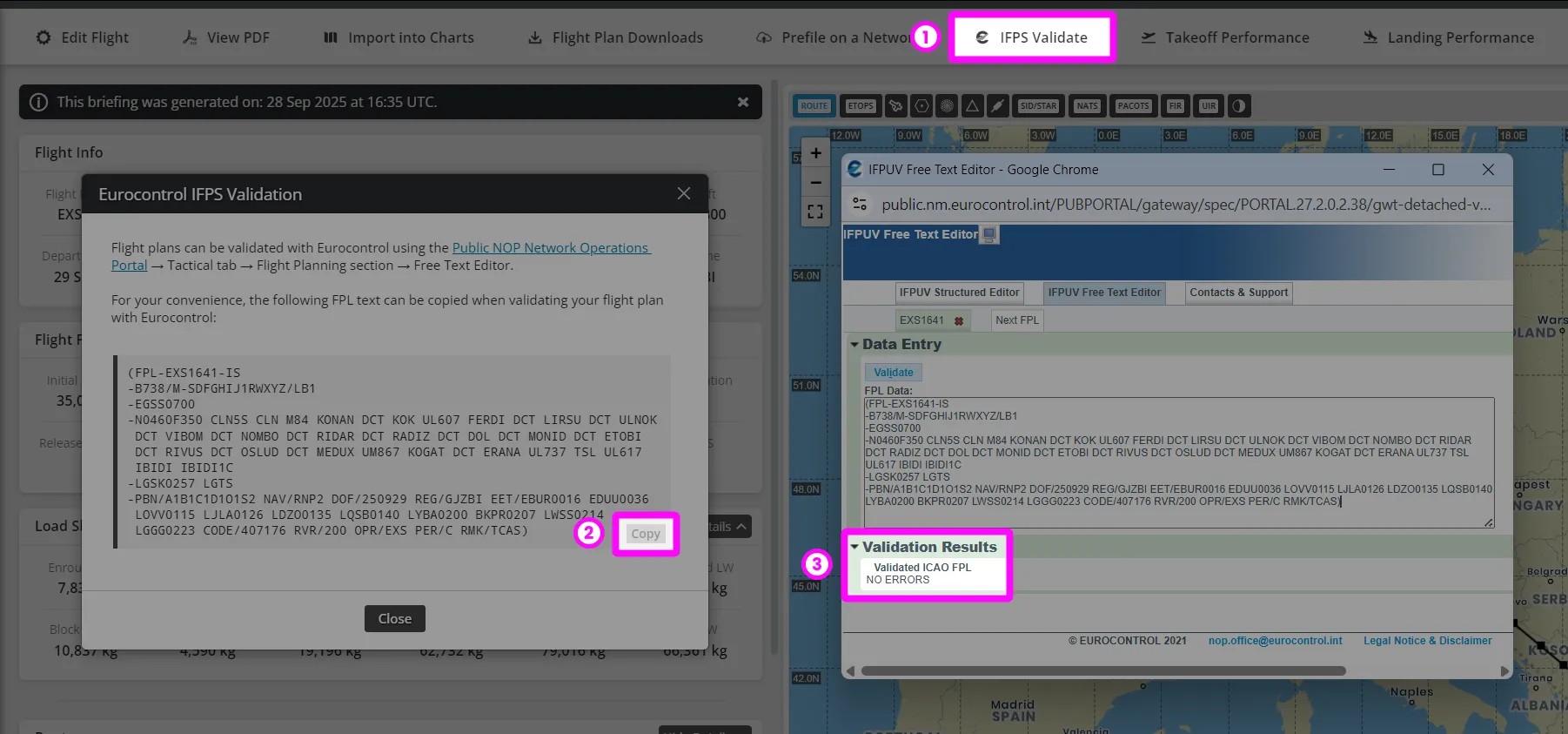1568x734 pixels.
Task: Enable the SID/STAR map layer
Action: coord(1038,106)
